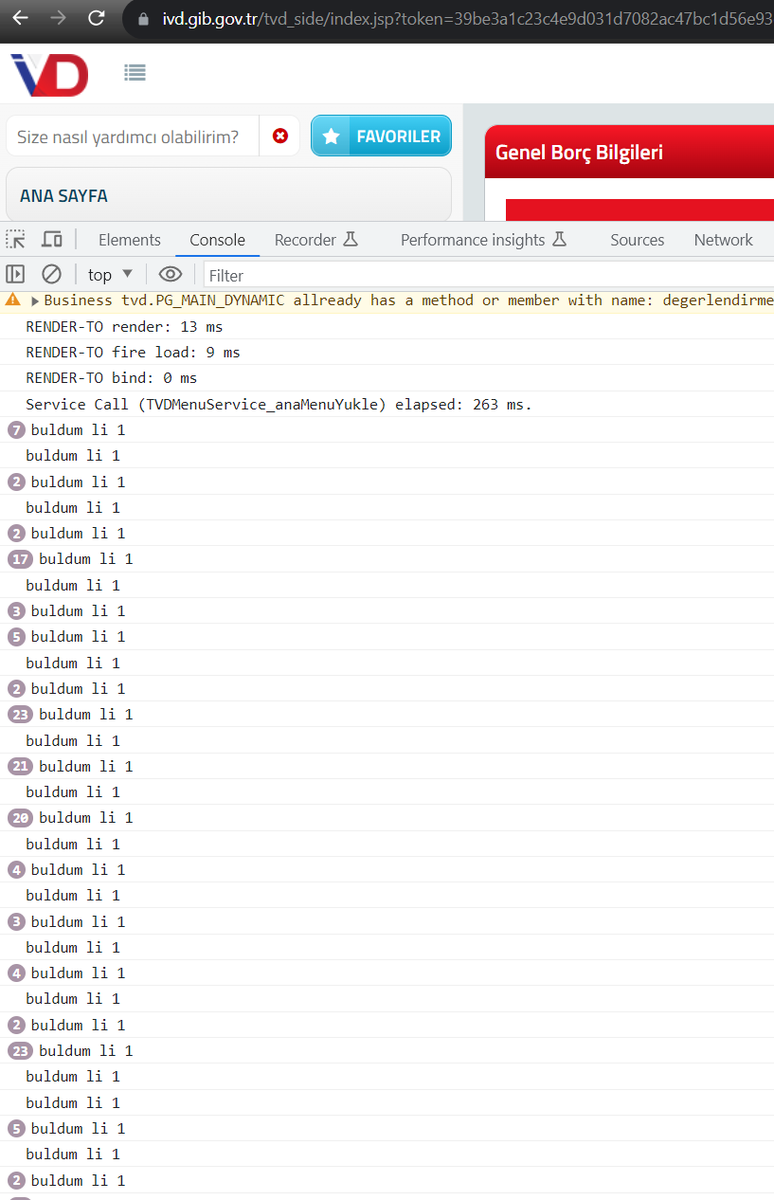Go back with the browser back arrow
The width and height of the screenshot is (774, 1200).
[x=20, y=18]
